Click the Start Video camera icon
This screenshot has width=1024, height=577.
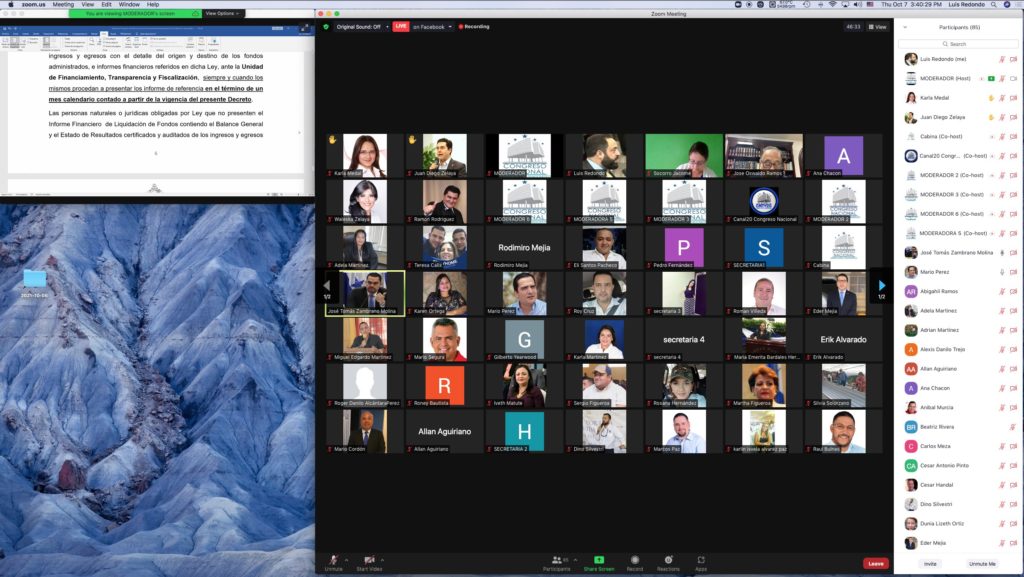click(369, 560)
